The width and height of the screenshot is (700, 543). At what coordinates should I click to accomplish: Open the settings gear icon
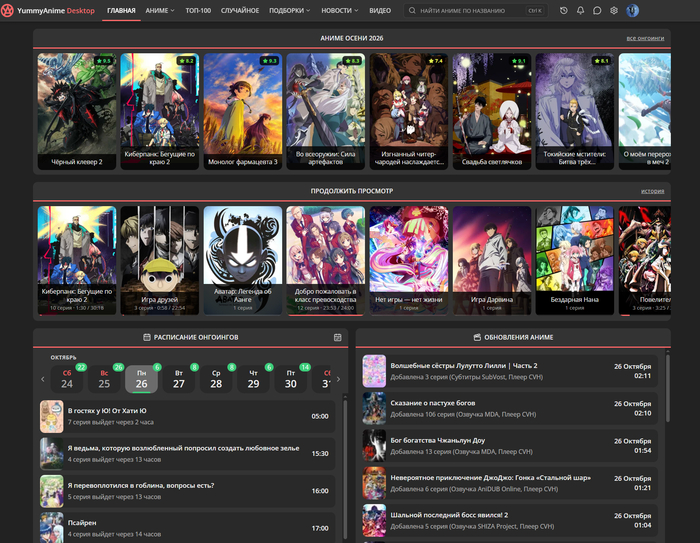coord(614,10)
